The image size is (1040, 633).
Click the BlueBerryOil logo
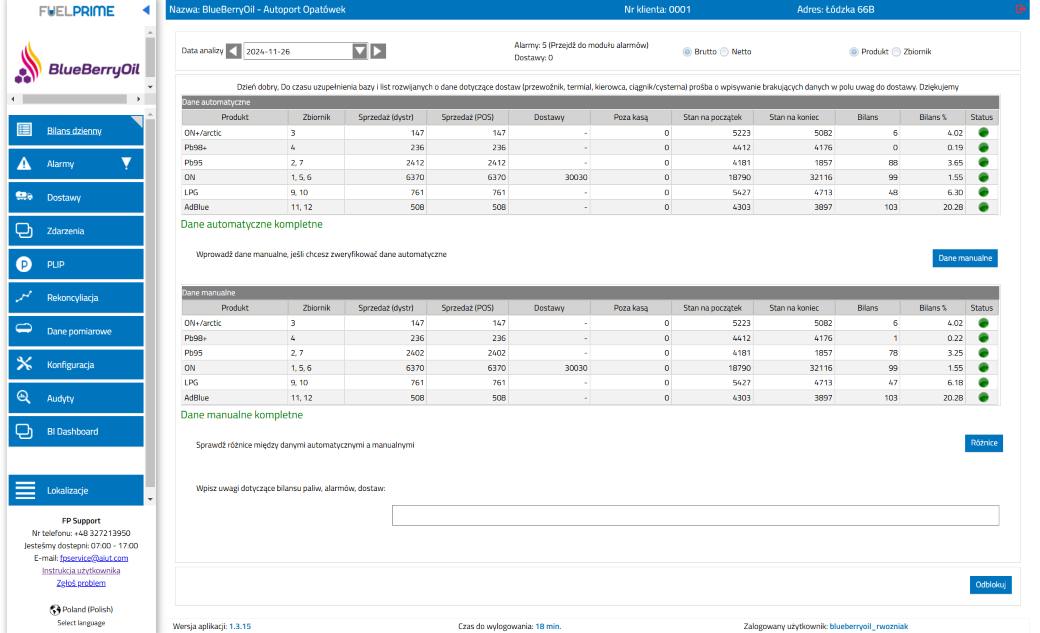click(x=78, y=64)
